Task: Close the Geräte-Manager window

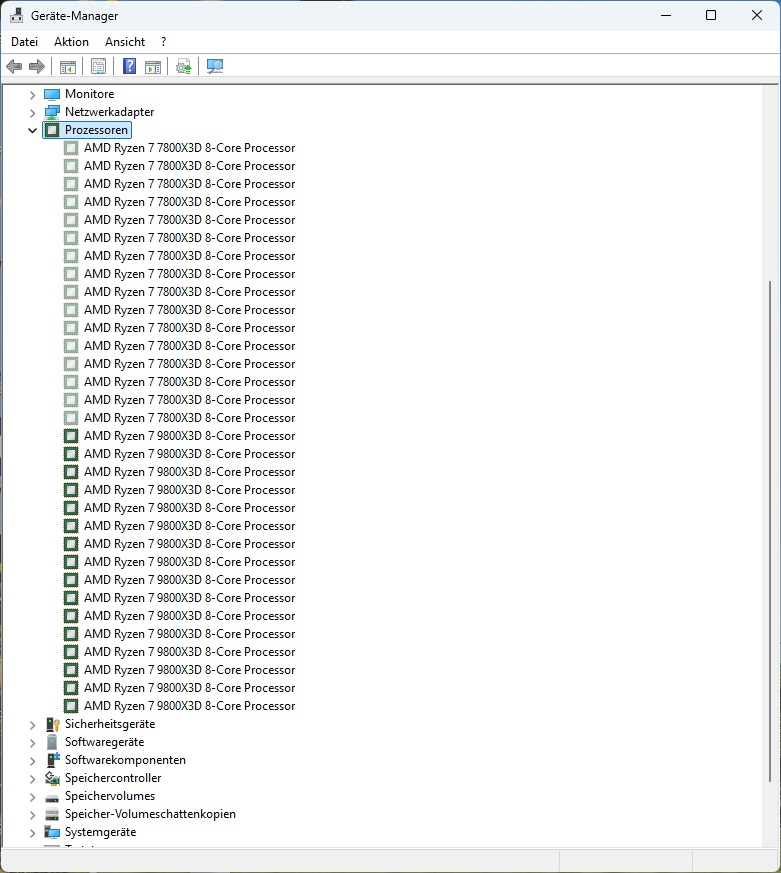Action: pos(757,16)
